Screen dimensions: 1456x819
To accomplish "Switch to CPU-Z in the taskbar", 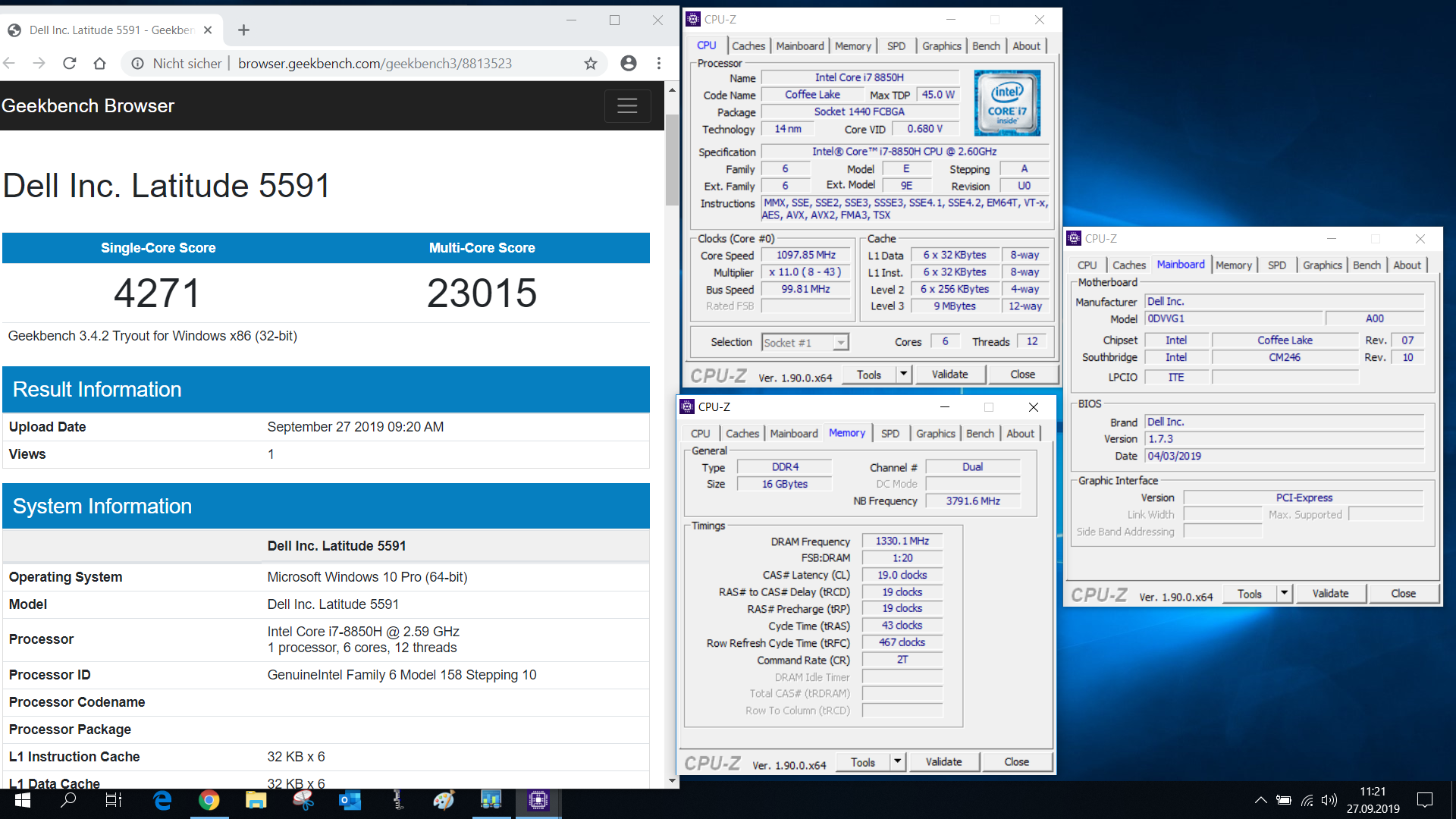I will [x=538, y=800].
